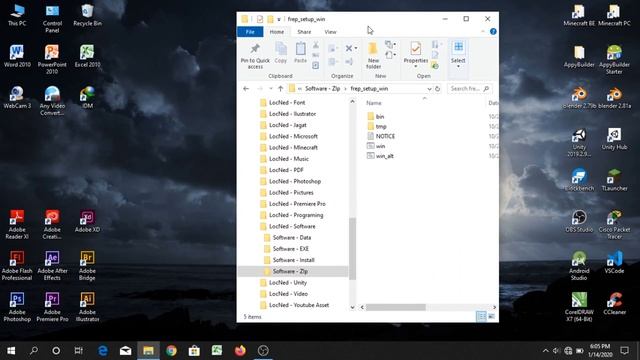The width and height of the screenshot is (640, 360).
Task: Open the Delete options dropdown arrow
Action: (356, 48)
